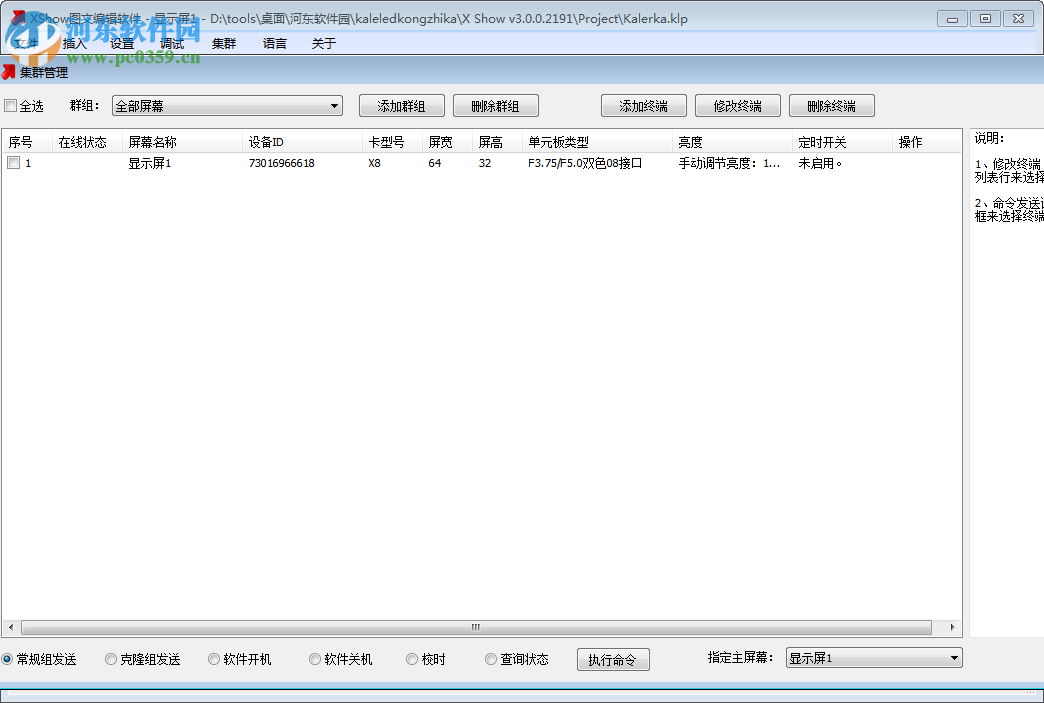
Task: Open the 设置 (Settings) menu
Action: click(122, 43)
